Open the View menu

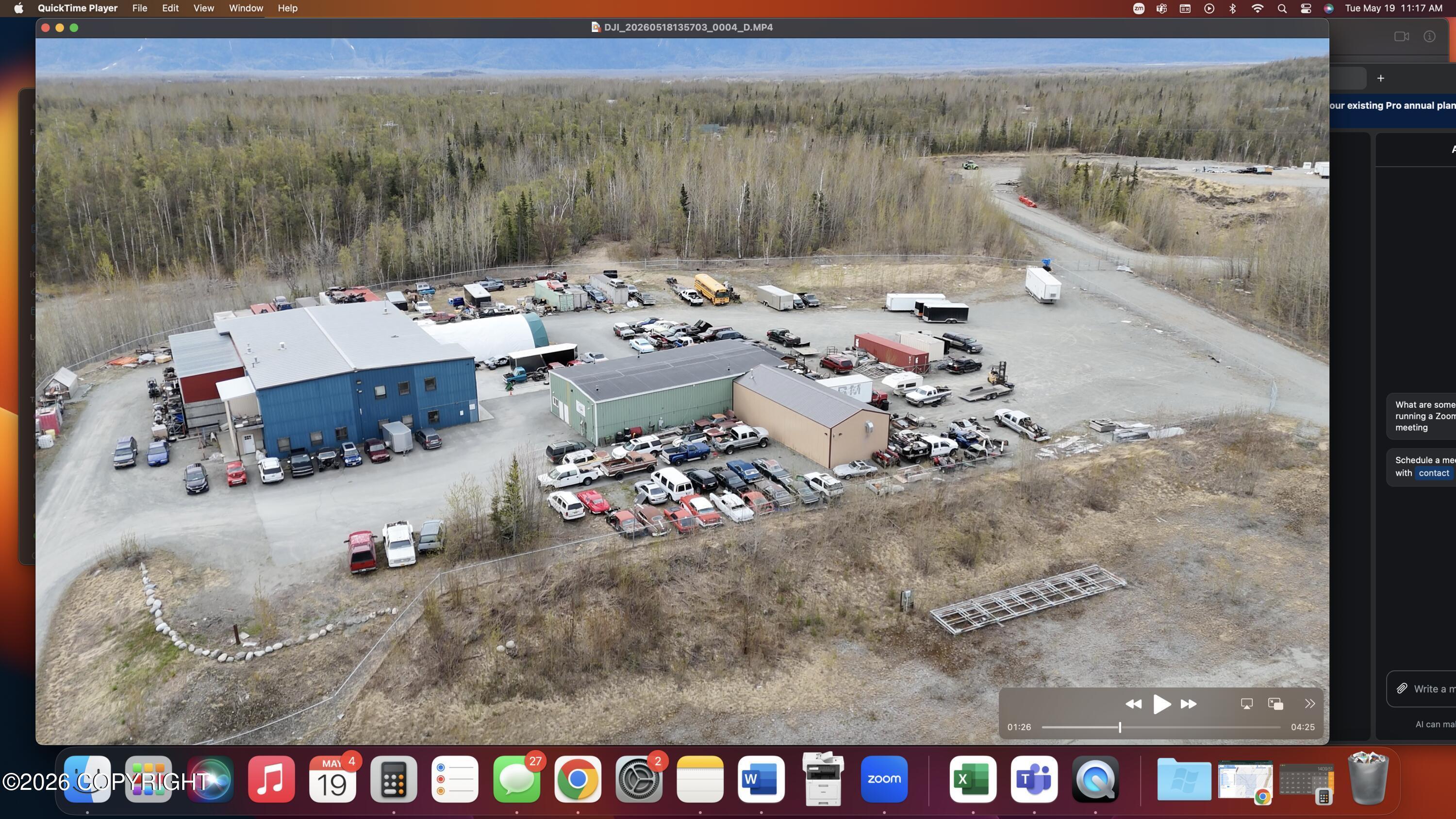[203, 8]
